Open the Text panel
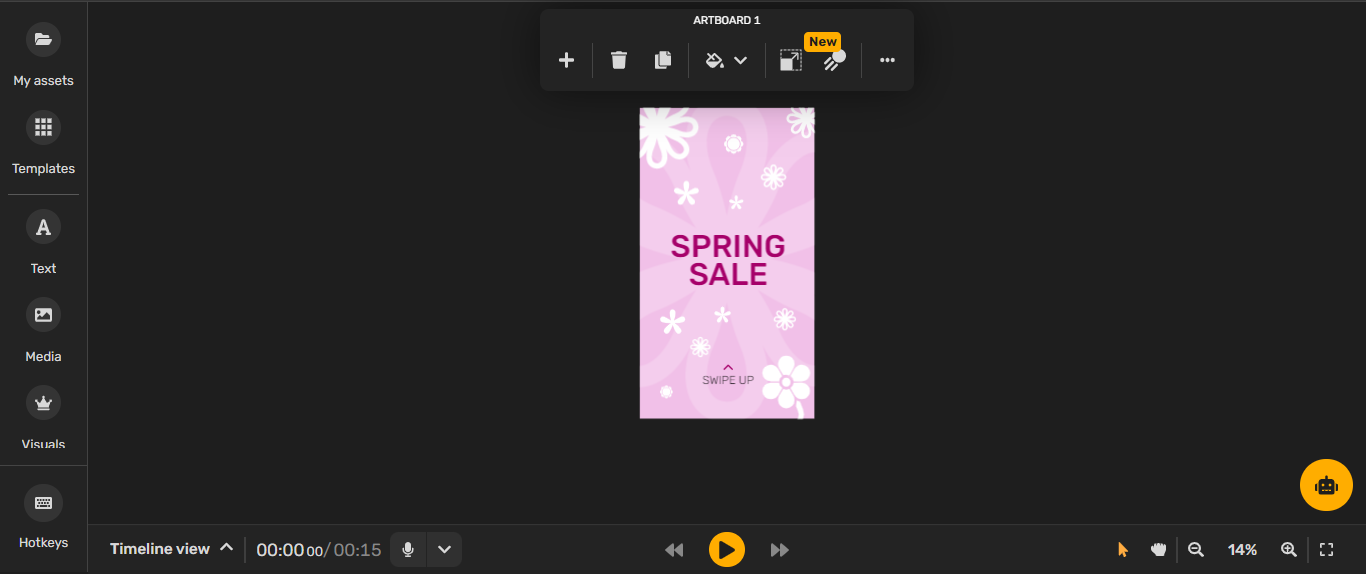Screen dimensions: 1366x574 pos(43,242)
